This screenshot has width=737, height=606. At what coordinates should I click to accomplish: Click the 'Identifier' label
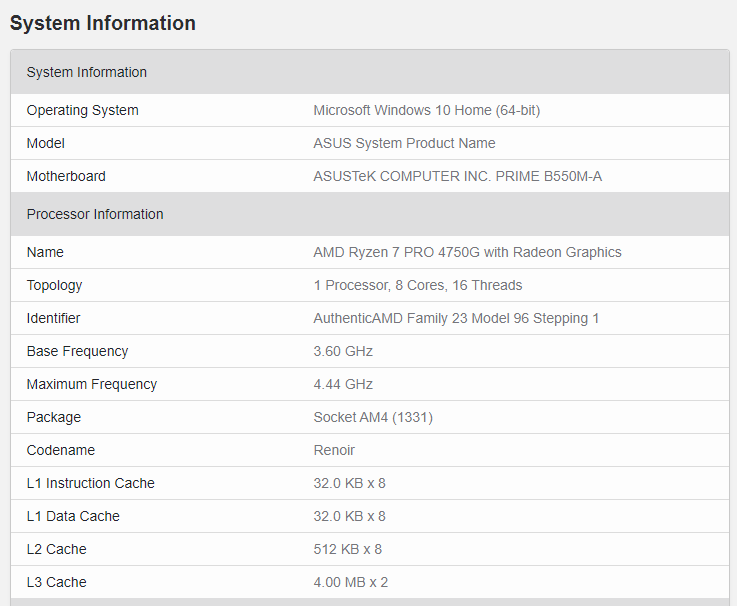[54, 318]
